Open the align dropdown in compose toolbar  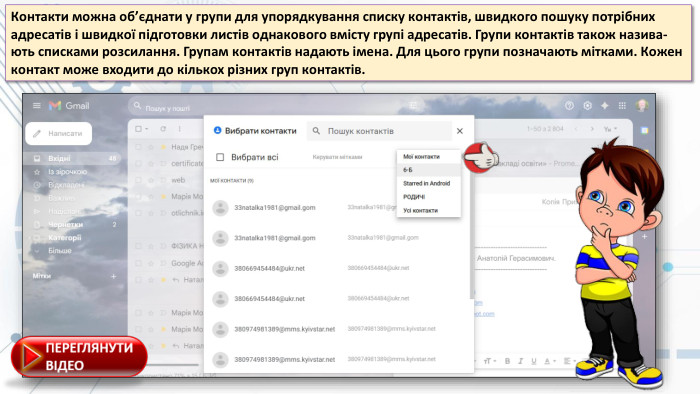tap(569, 361)
